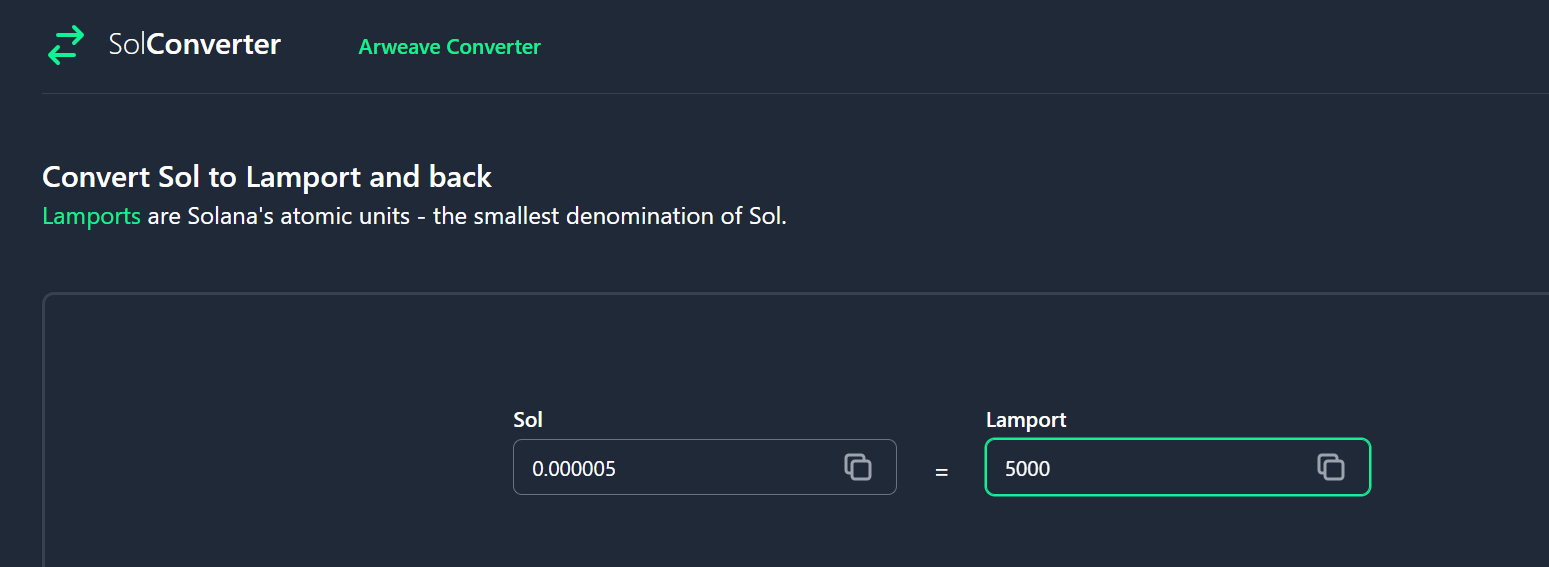Screen dimensions: 1549x567
Task: Click the word 'back' in the heading
Action: tap(460, 178)
